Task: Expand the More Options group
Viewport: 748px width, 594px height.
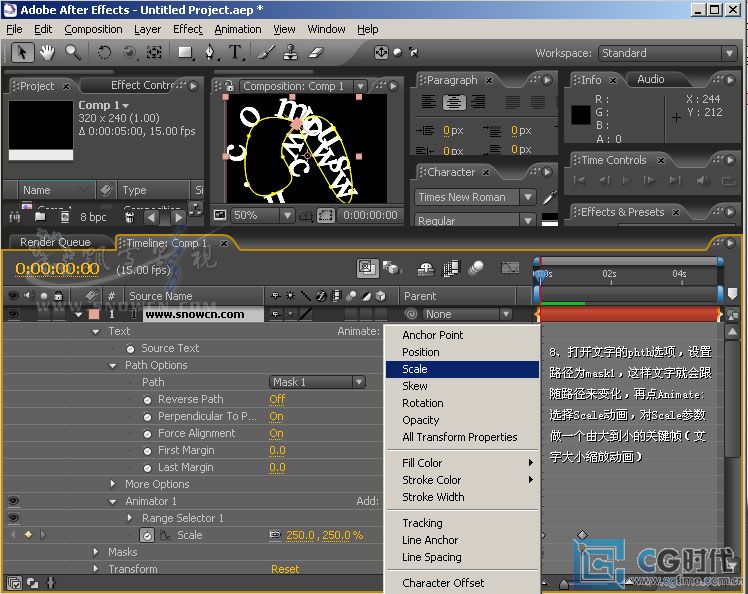Action: point(113,484)
